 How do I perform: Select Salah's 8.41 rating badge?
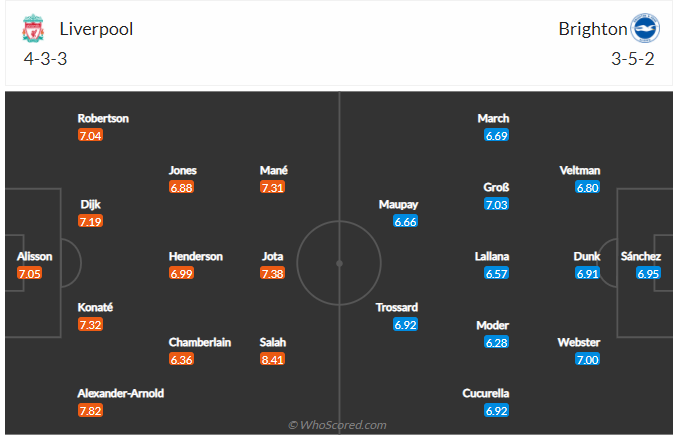point(274,359)
